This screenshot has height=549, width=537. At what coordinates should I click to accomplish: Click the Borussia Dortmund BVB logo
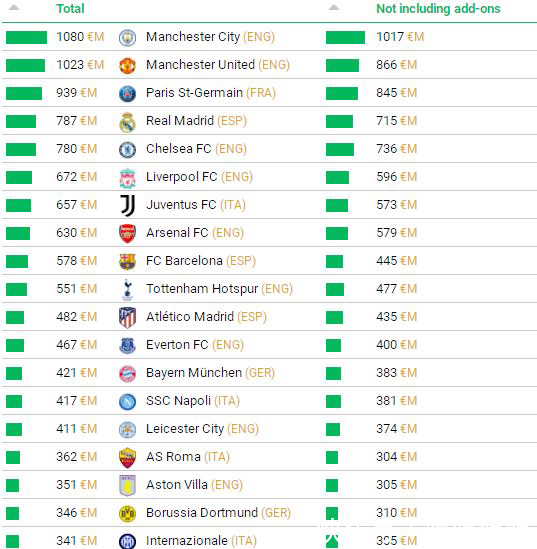point(127,514)
